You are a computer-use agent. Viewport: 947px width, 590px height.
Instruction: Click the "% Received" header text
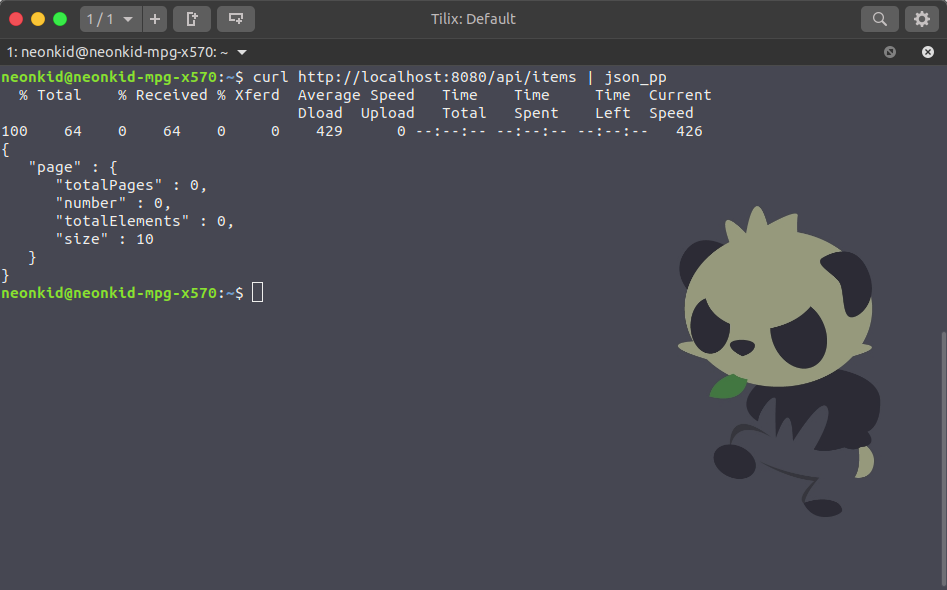pos(163,95)
